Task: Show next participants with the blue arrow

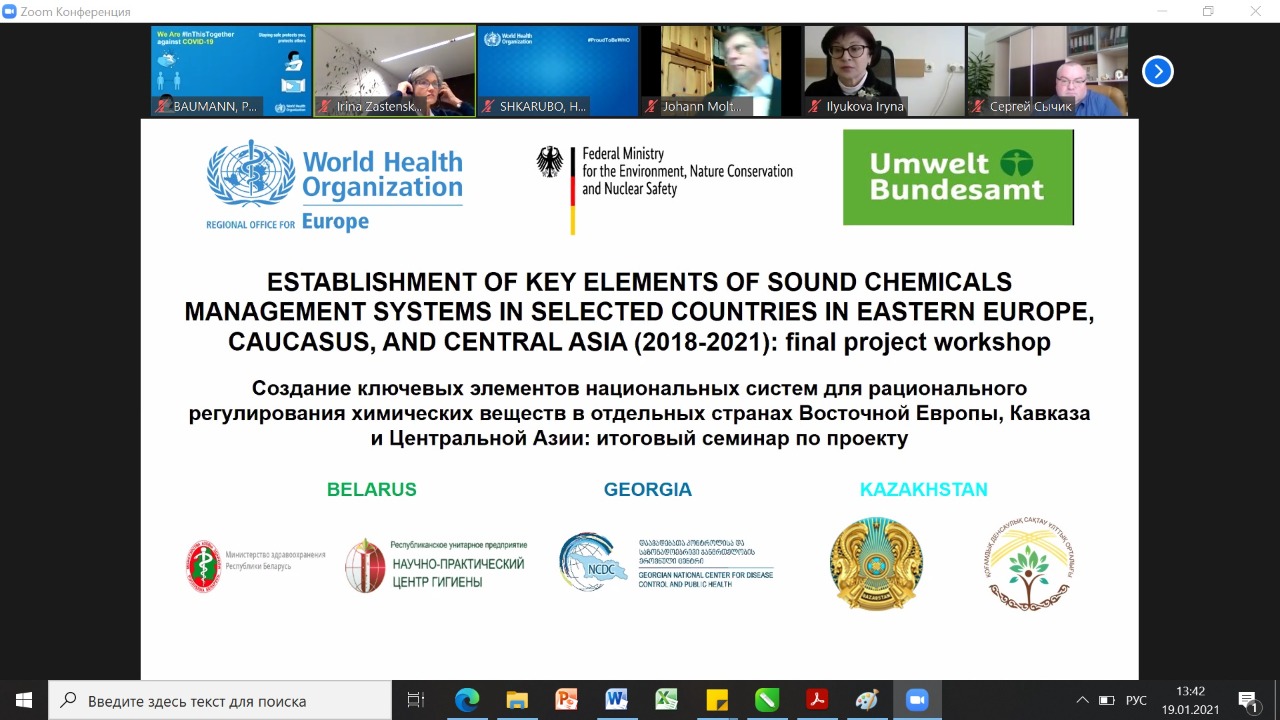Action: pyautogui.click(x=1157, y=71)
